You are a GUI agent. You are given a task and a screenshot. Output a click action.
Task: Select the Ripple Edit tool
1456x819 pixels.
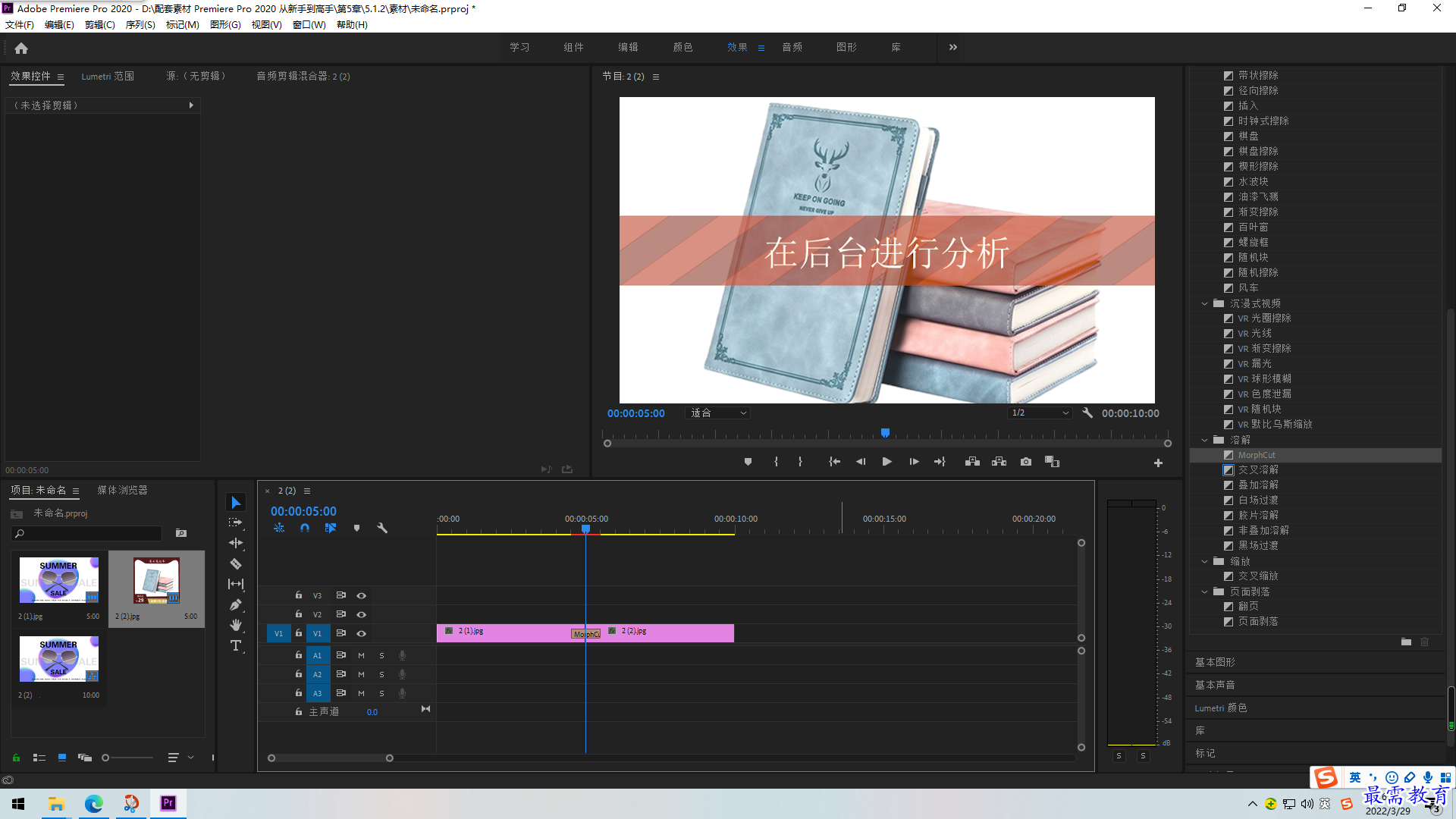(236, 543)
